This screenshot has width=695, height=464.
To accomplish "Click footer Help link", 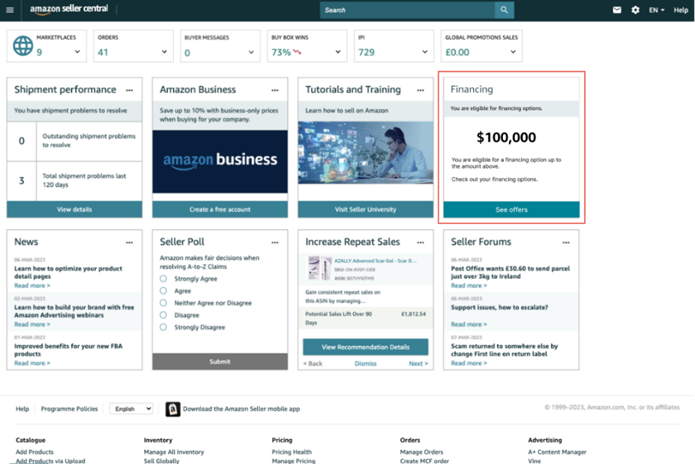I will coord(22,409).
